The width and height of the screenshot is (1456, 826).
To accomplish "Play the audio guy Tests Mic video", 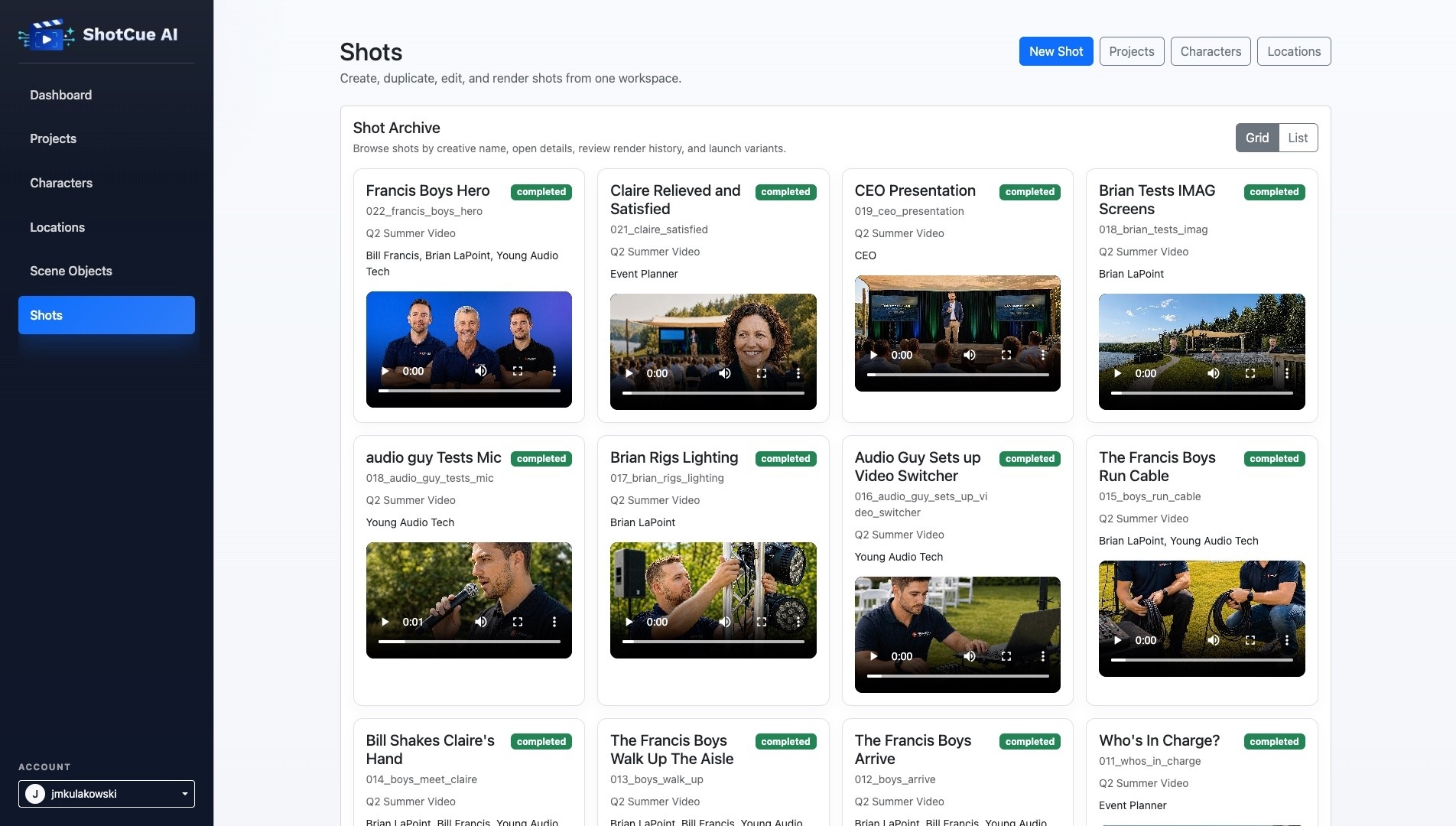I will point(385,622).
